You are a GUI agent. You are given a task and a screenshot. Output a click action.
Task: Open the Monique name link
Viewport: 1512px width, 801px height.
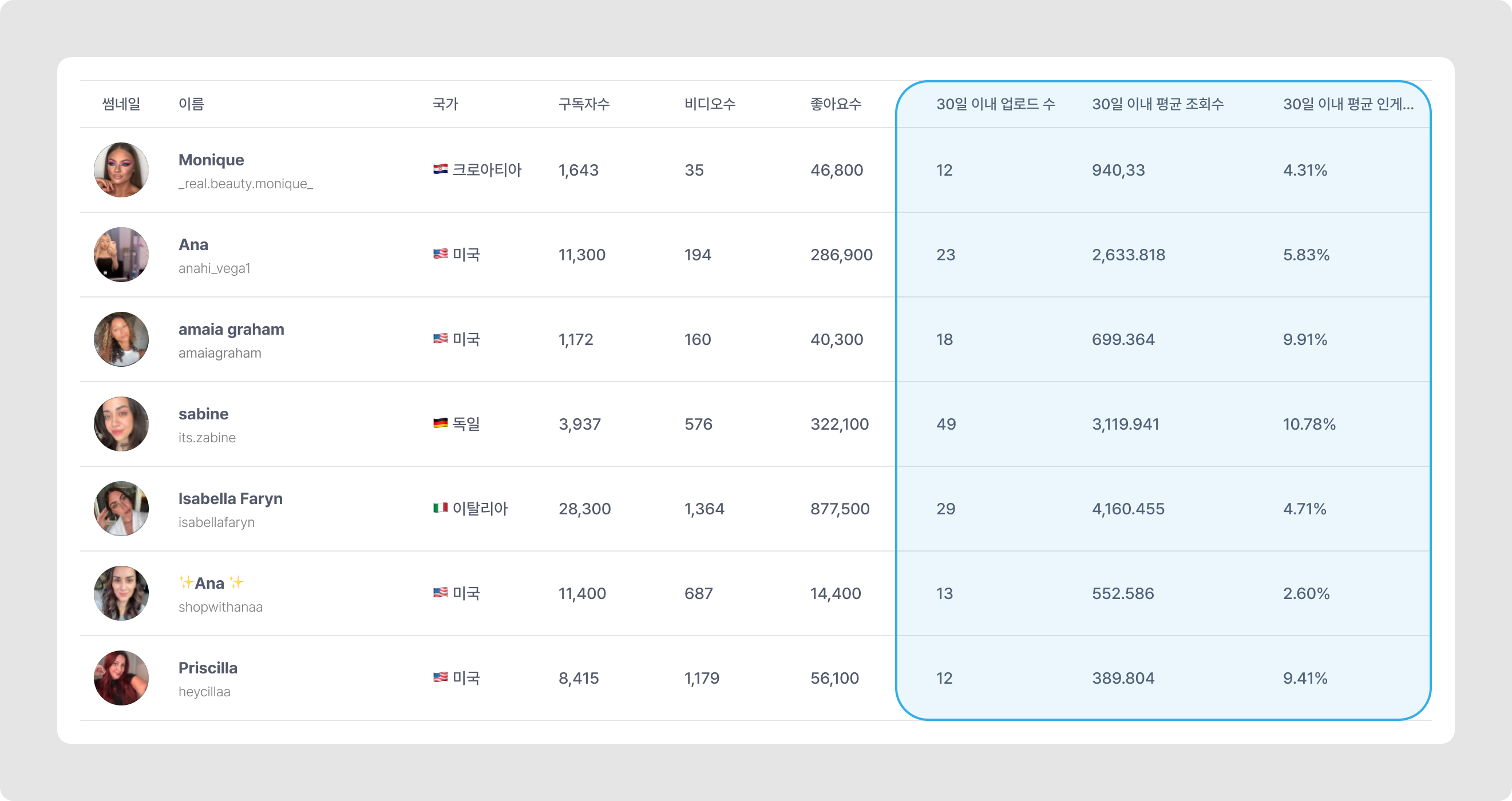pyautogui.click(x=211, y=160)
